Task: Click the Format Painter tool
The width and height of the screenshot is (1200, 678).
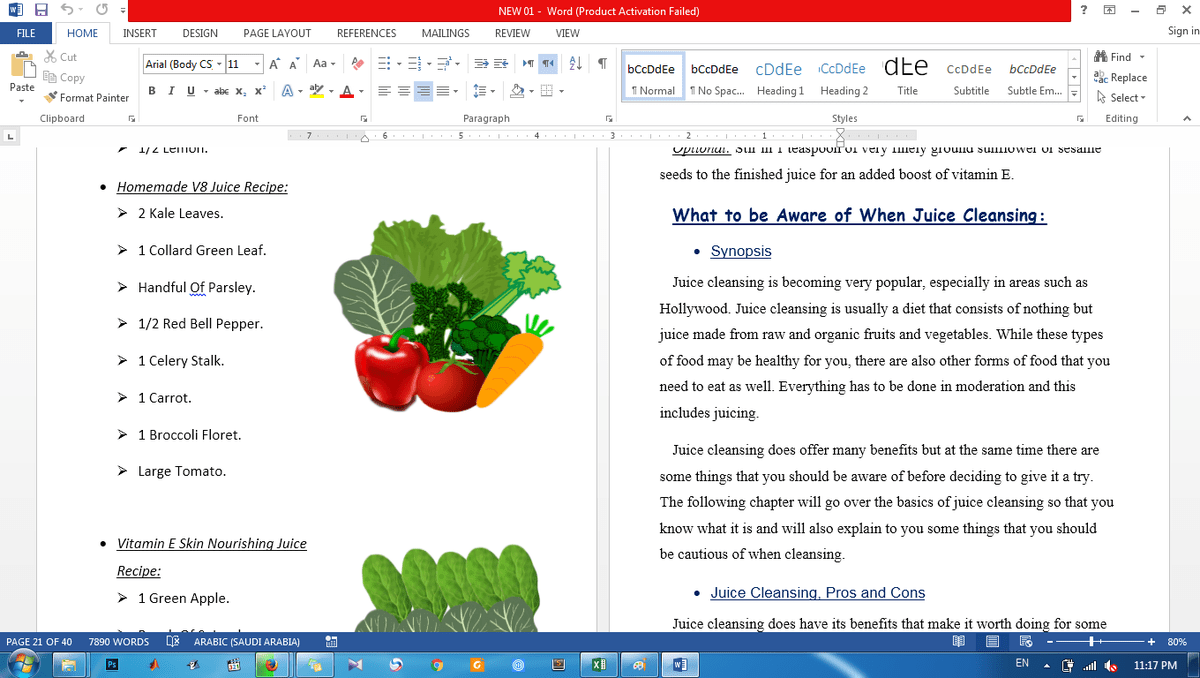Action: coord(87,98)
